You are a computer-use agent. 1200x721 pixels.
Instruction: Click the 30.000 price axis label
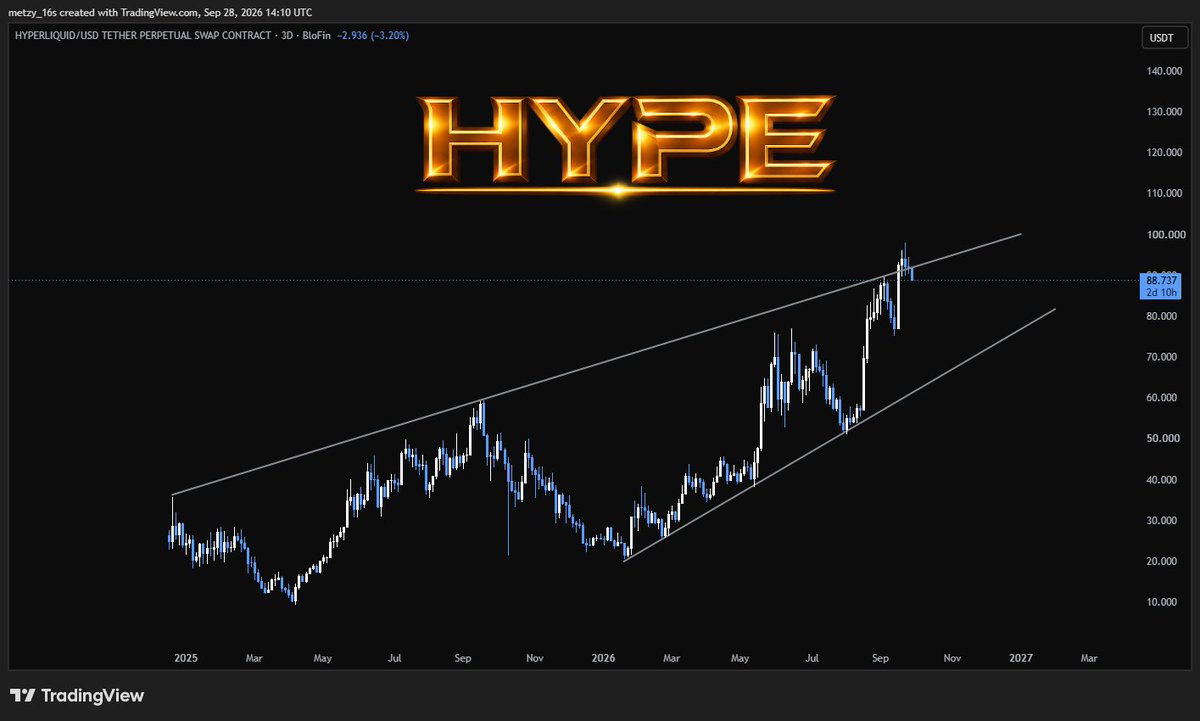(1160, 521)
